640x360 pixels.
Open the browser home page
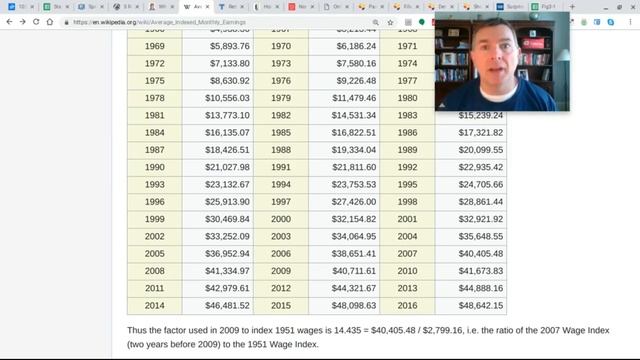pos(50,22)
